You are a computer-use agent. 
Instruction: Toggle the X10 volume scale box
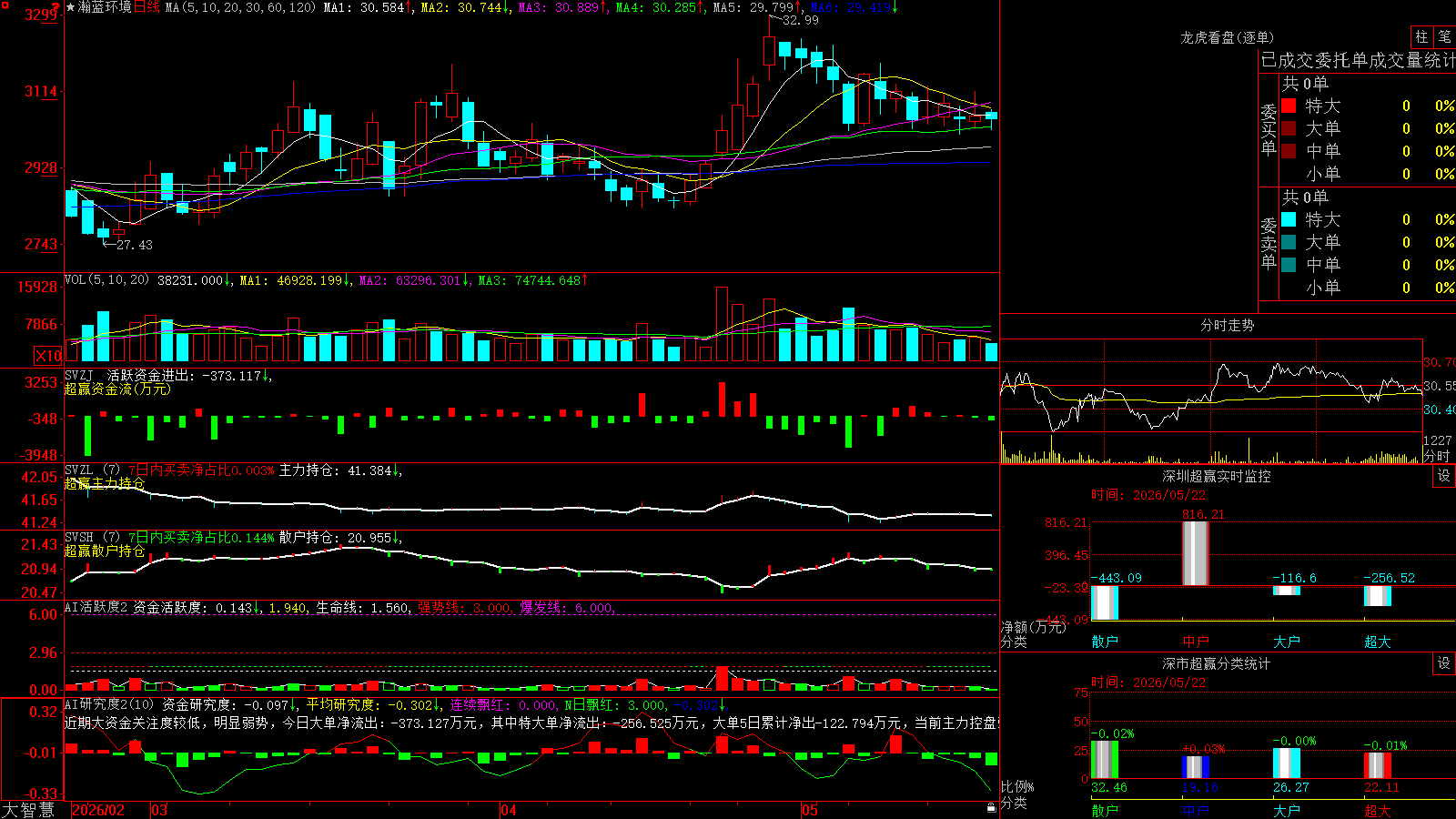click(48, 356)
